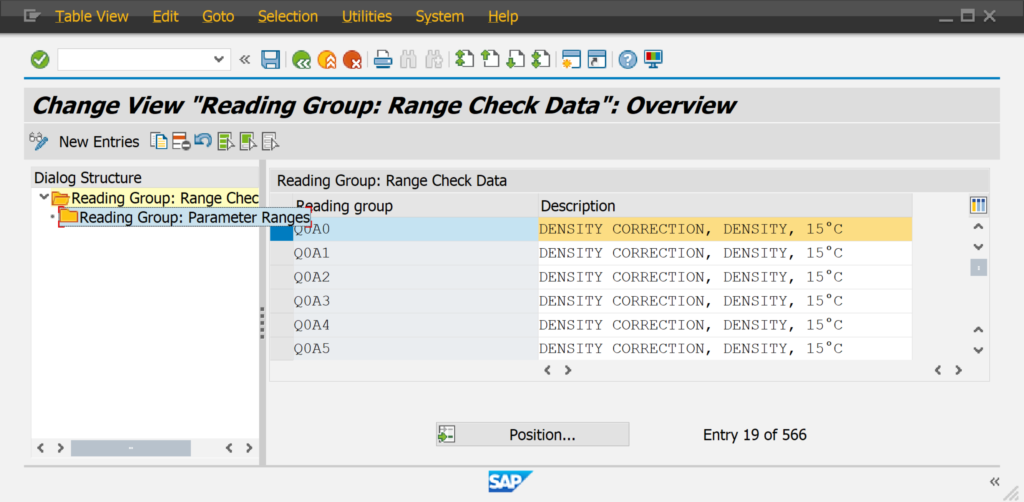Screen dimensions: 1024x502
Task: Open the Table View menu
Action: 92,16
